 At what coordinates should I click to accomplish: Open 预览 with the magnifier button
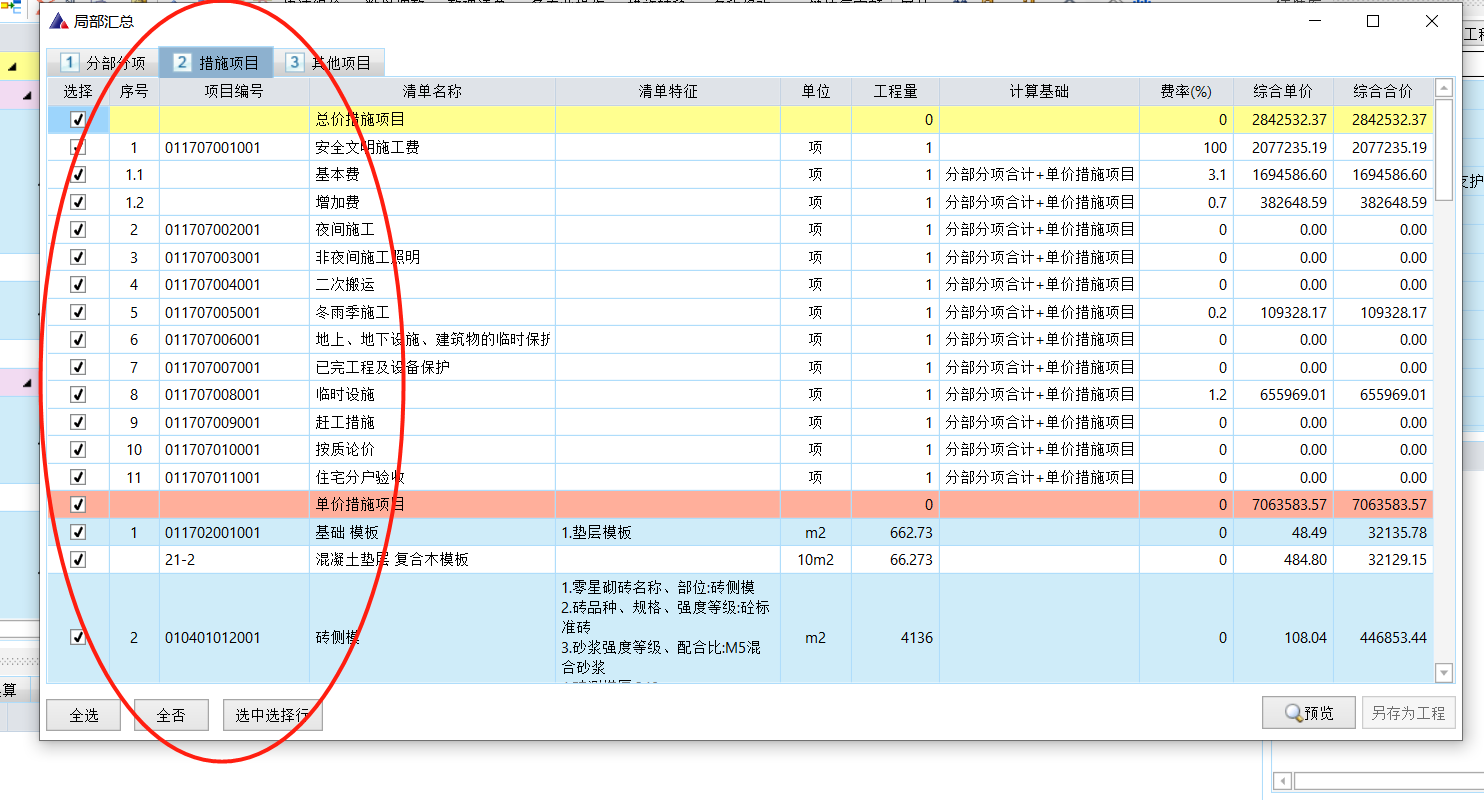pos(1308,713)
